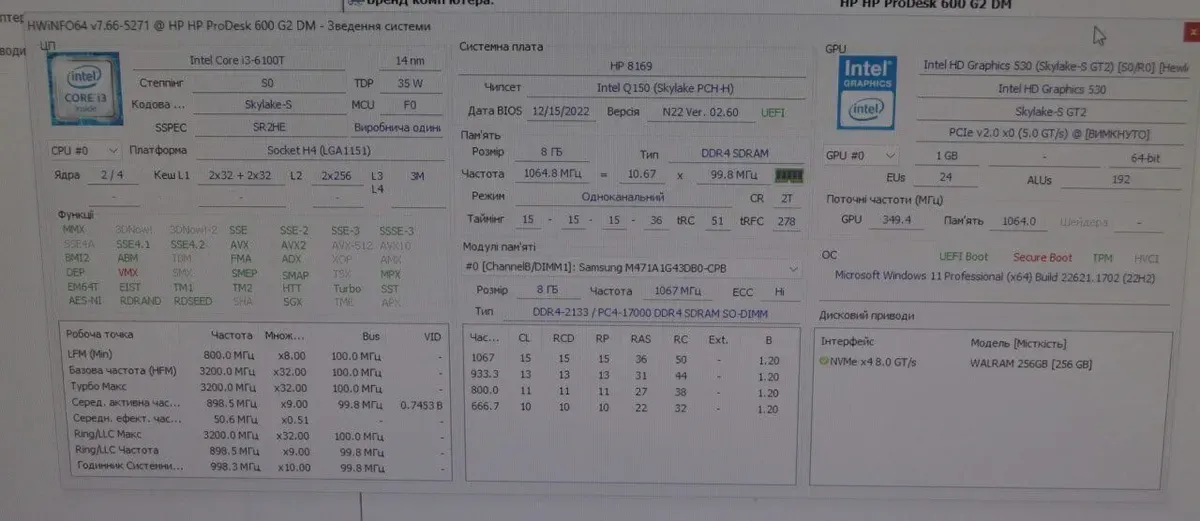The width and height of the screenshot is (1200, 521).
Task: Click the HP 8169 motherboard field
Action: [633, 66]
